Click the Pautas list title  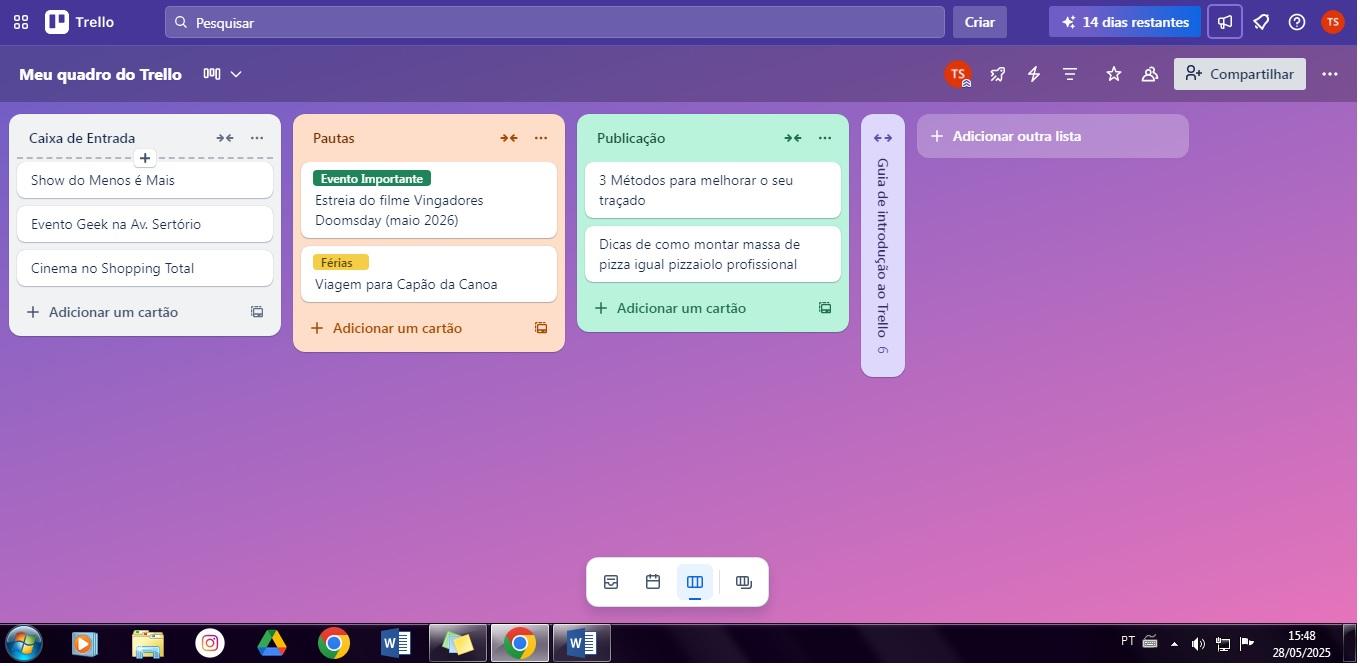point(334,138)
